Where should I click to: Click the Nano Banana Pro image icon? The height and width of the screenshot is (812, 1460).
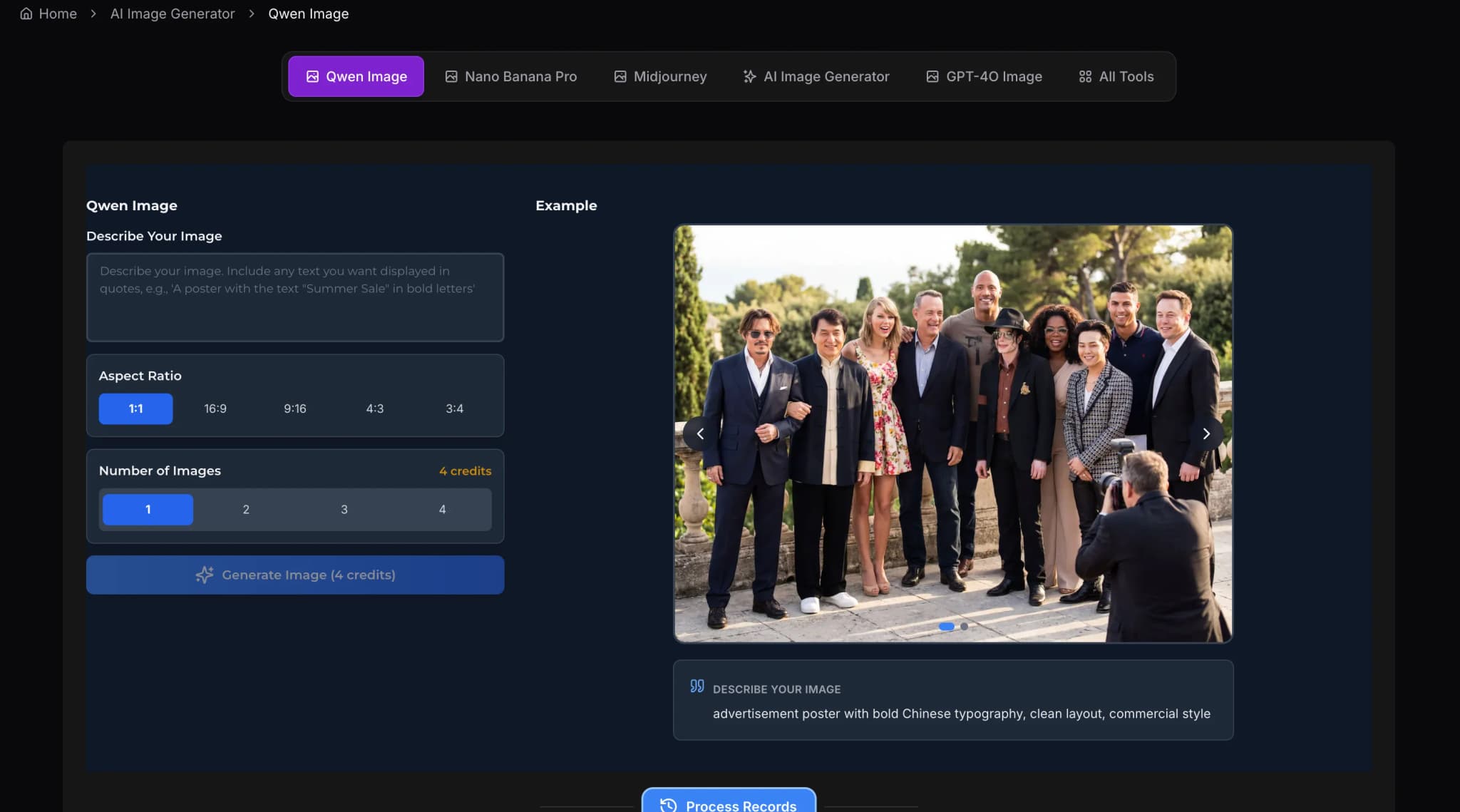tap(451, 76)
